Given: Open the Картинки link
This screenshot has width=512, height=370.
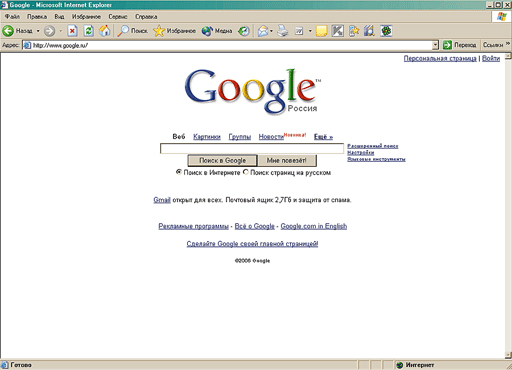Looking at the screenshot, I should [207, 137].
